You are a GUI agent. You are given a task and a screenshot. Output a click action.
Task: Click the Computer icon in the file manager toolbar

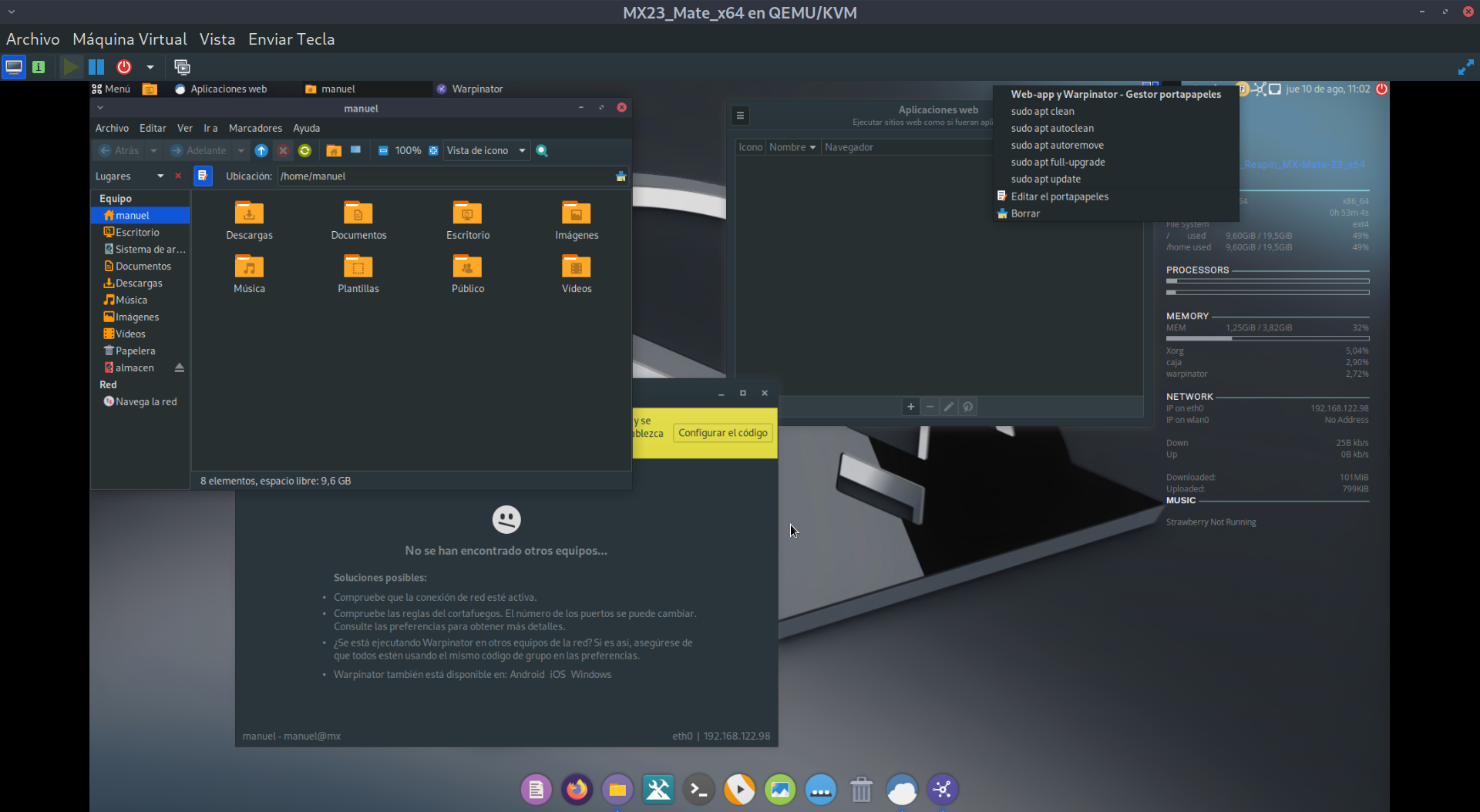tap(355, 150)
